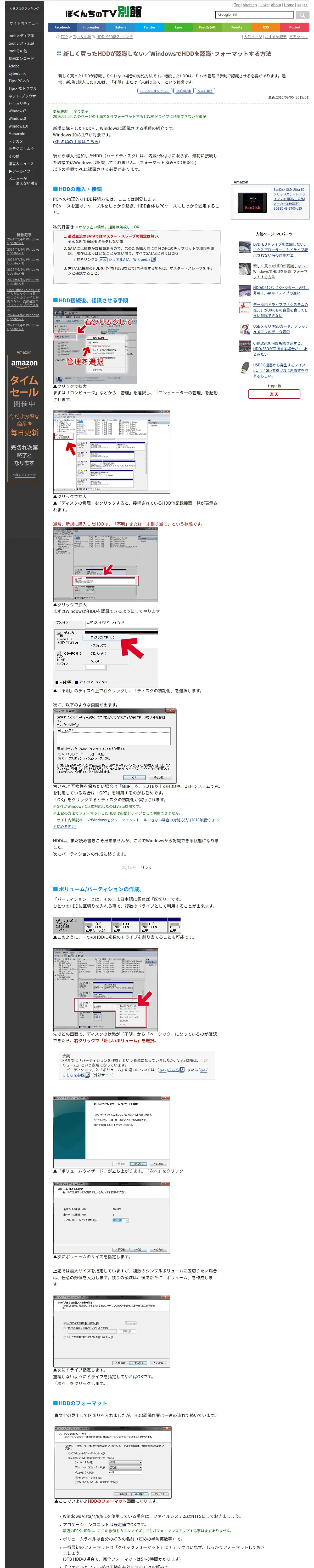
Task: Click the Home link at top
Action: coord(289,5)
